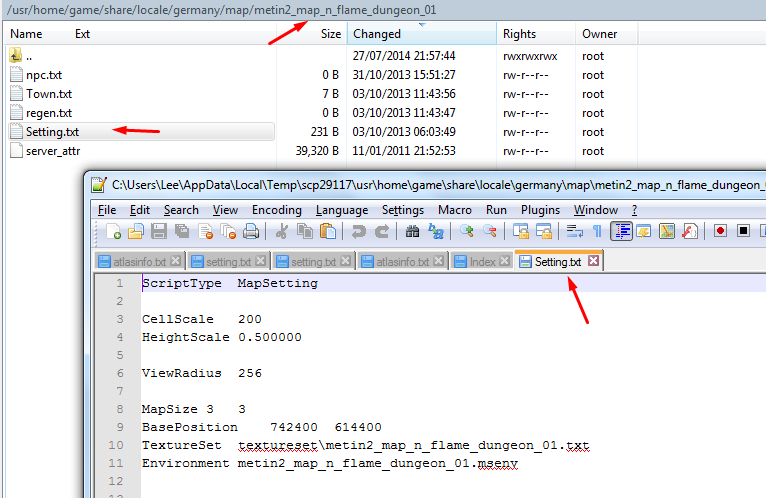Click the 39,320 B size cell
Screen dimensions: 766x498
(x=317, y=151)
